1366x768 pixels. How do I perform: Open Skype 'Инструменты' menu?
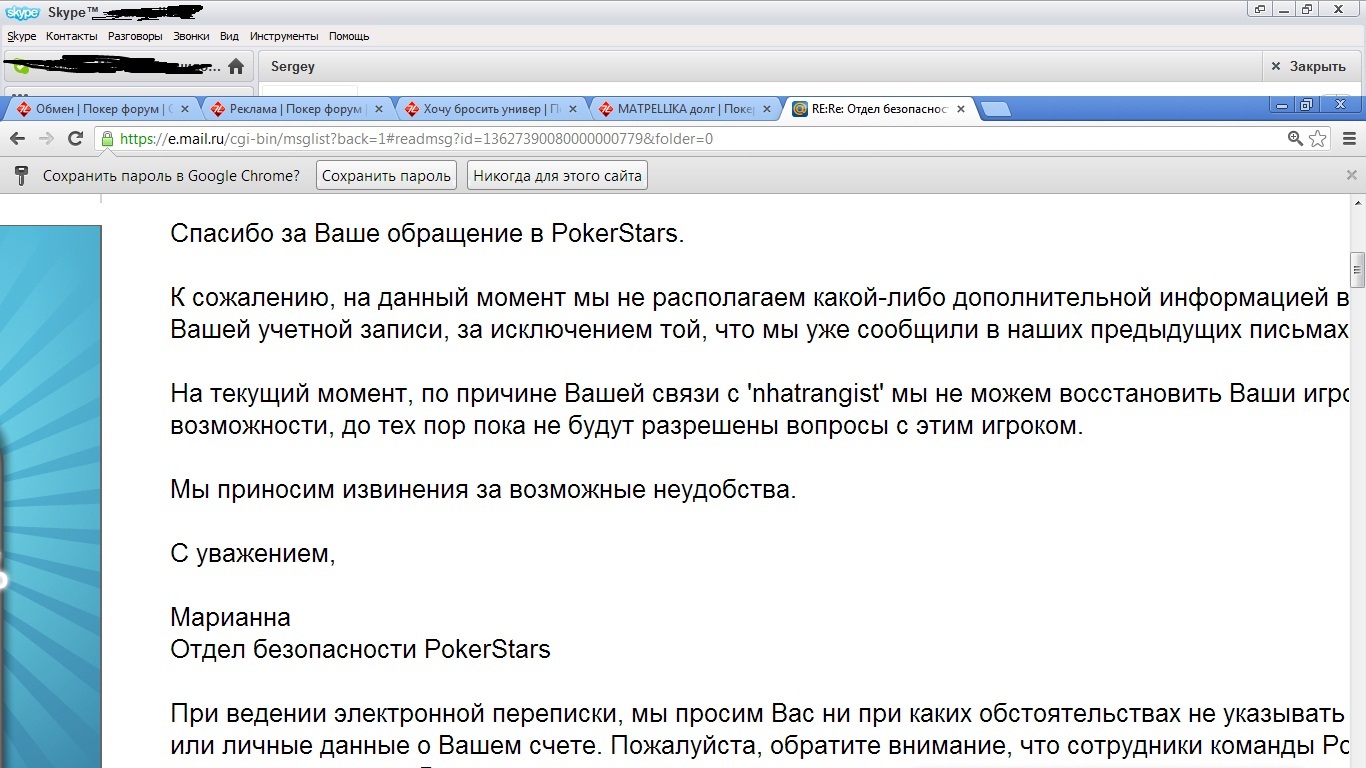click(x=283, y=36)
